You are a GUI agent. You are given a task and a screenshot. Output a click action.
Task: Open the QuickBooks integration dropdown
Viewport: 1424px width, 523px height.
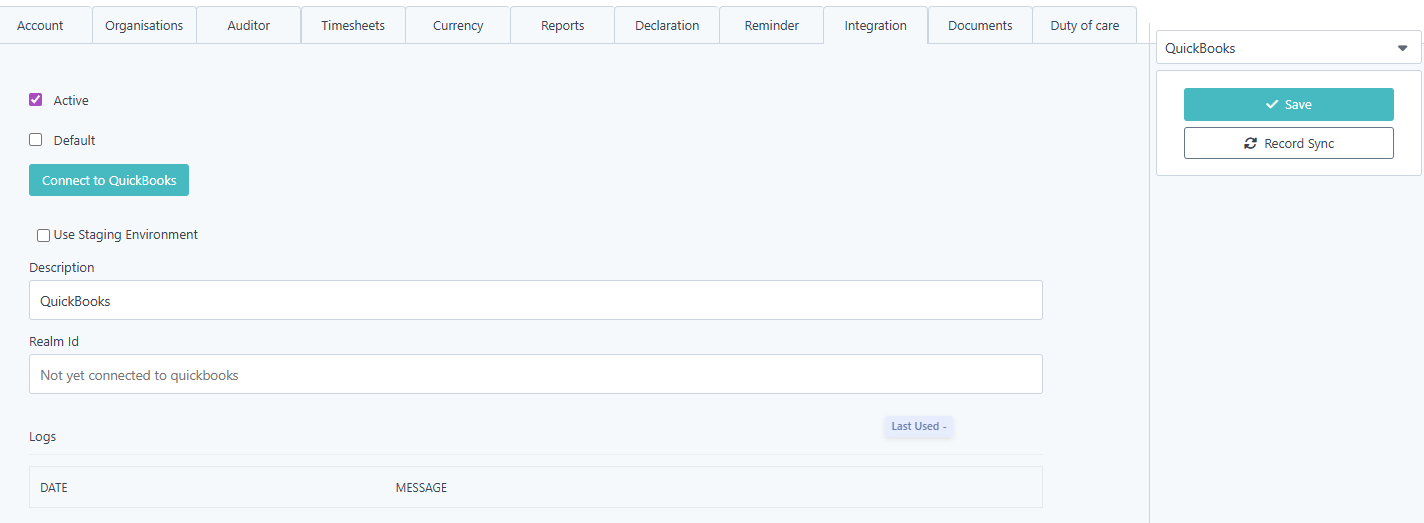(x=1288, y=48)
